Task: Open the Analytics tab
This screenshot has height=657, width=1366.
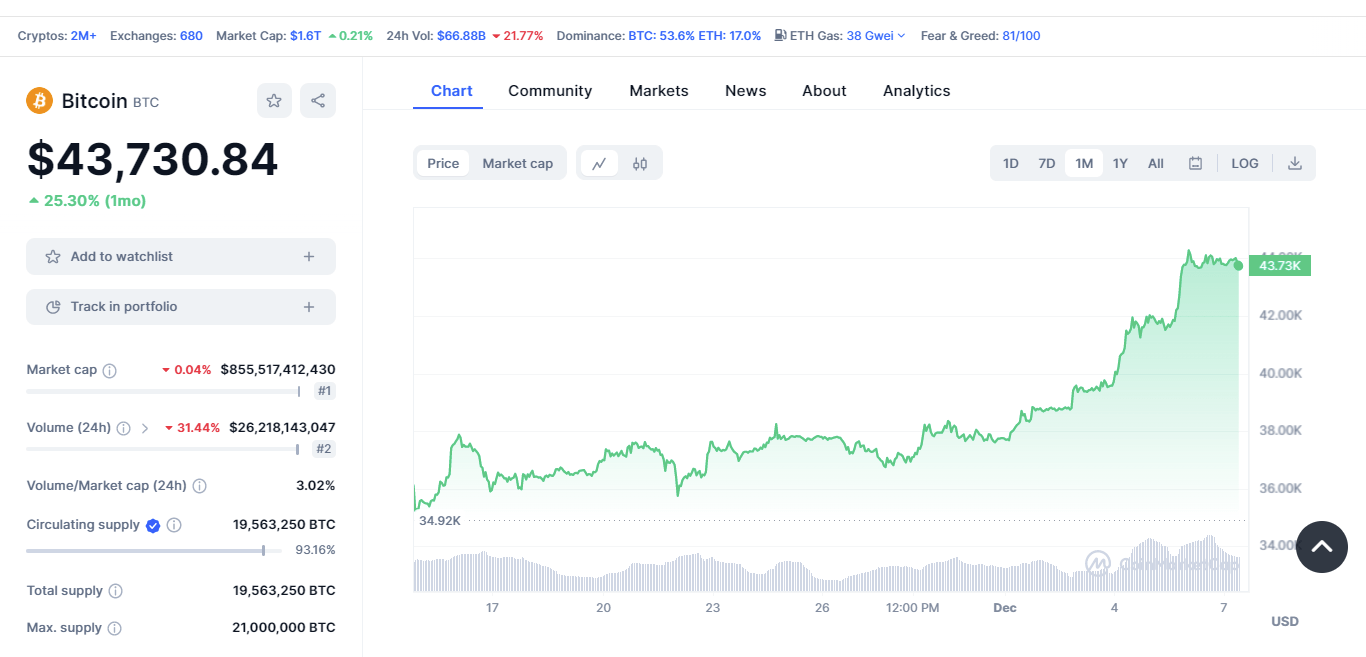Action: (917, 91)
